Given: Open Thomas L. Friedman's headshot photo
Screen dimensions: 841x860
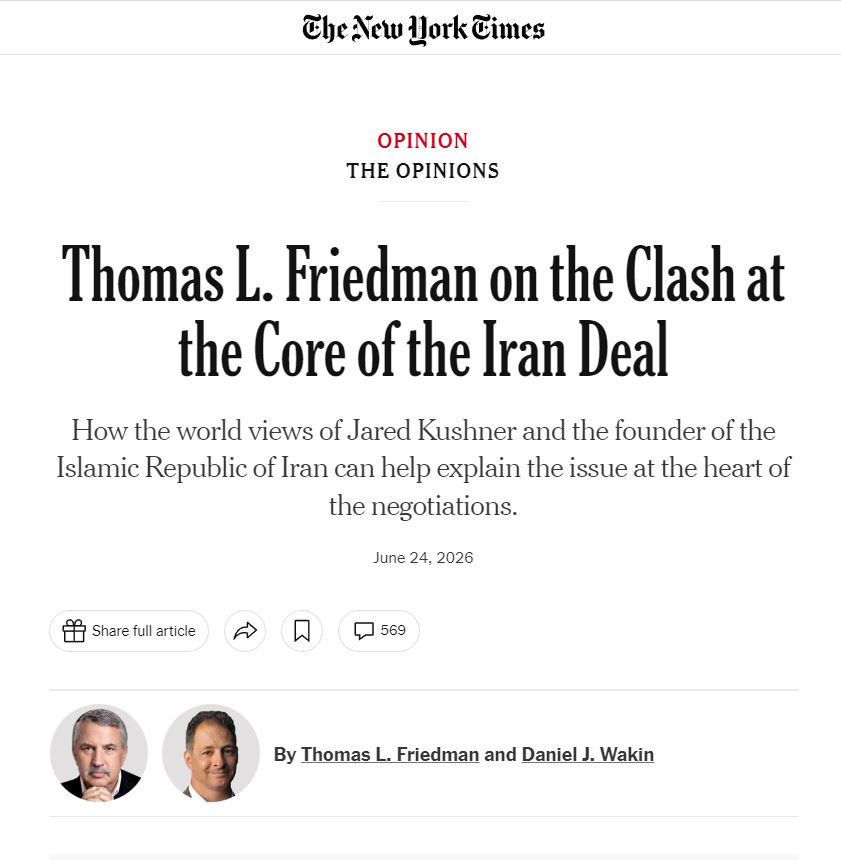Looking at the screenshot, I should 99,753.
